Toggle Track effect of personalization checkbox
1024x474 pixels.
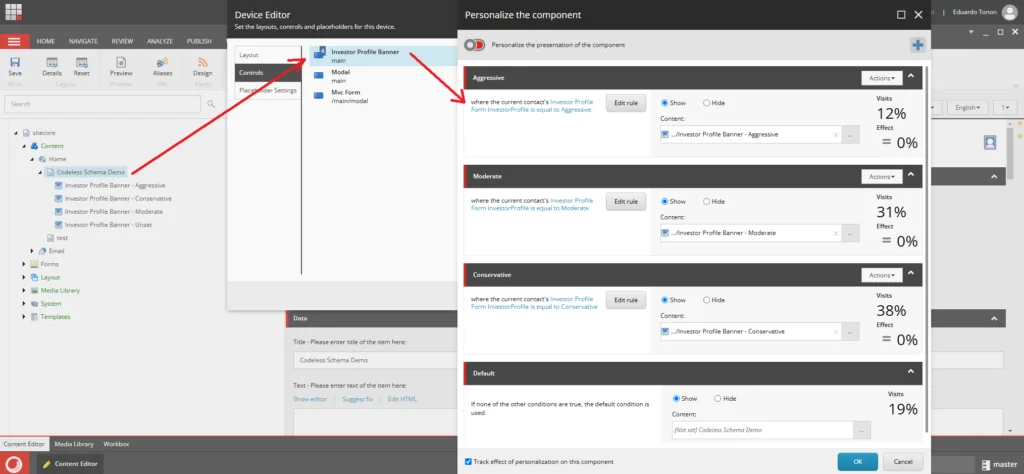point(468,462)
